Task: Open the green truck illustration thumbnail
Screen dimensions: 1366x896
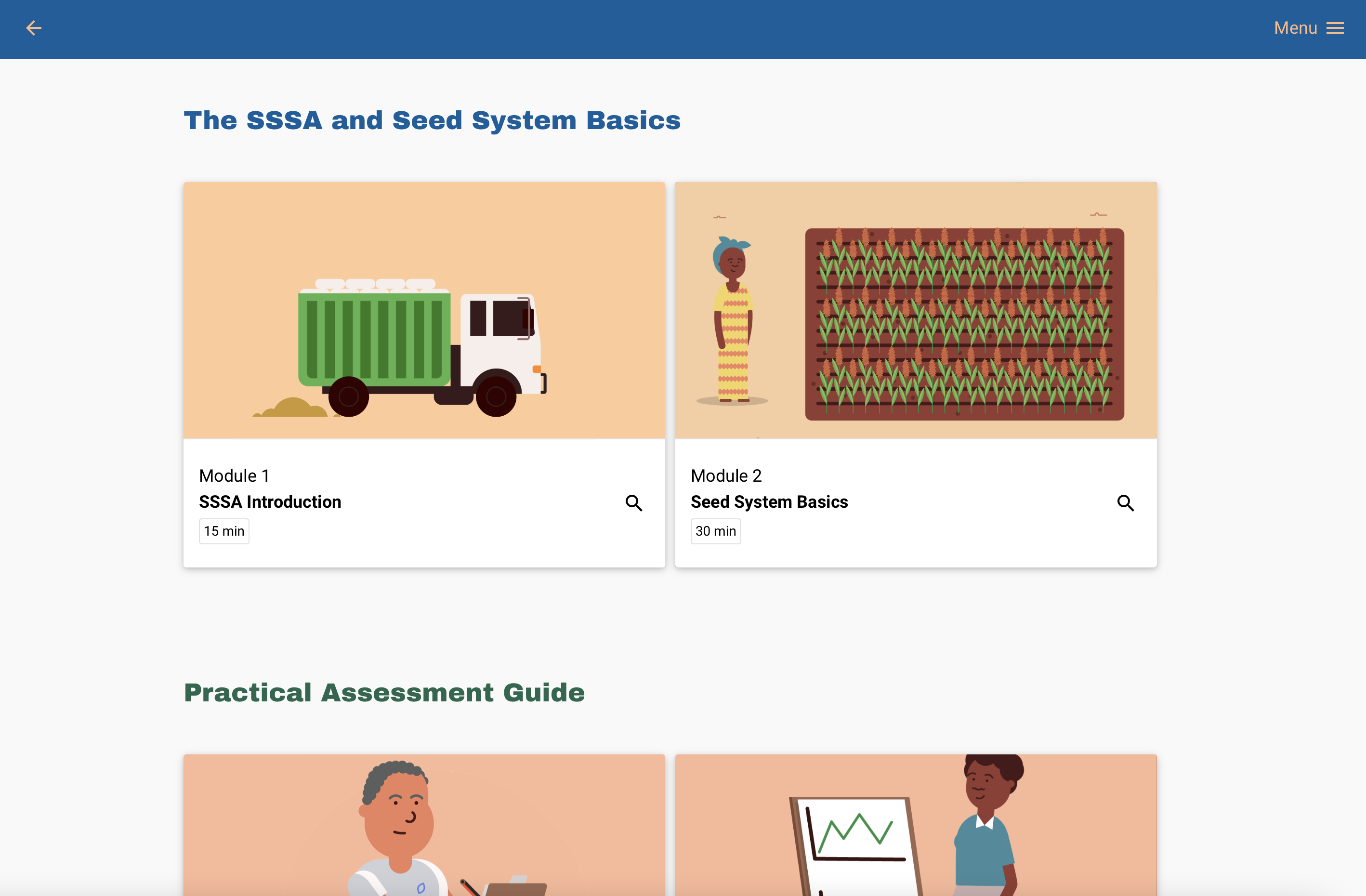Action: click(423, 311)
